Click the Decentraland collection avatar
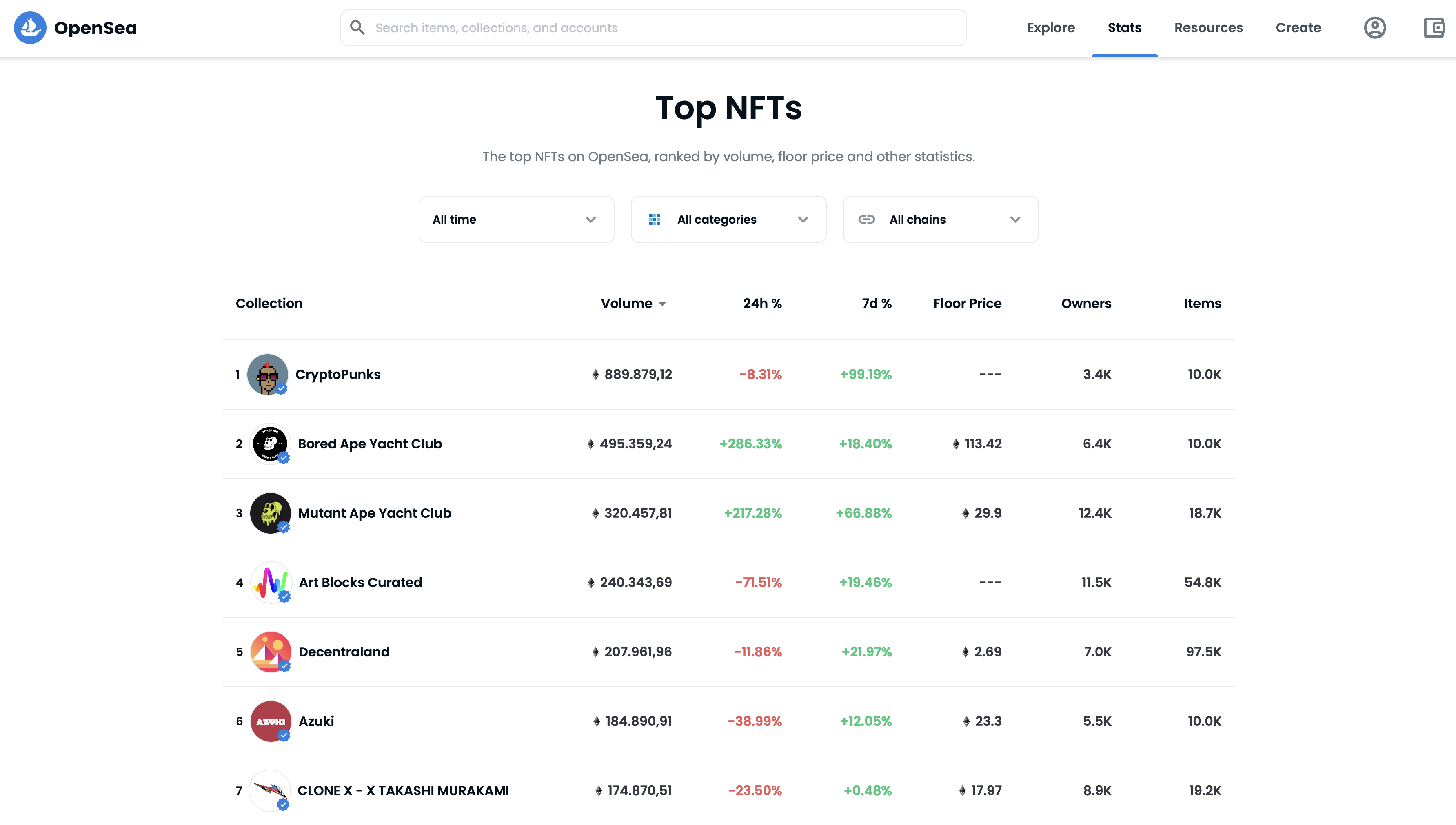 (x=271, y=652)
